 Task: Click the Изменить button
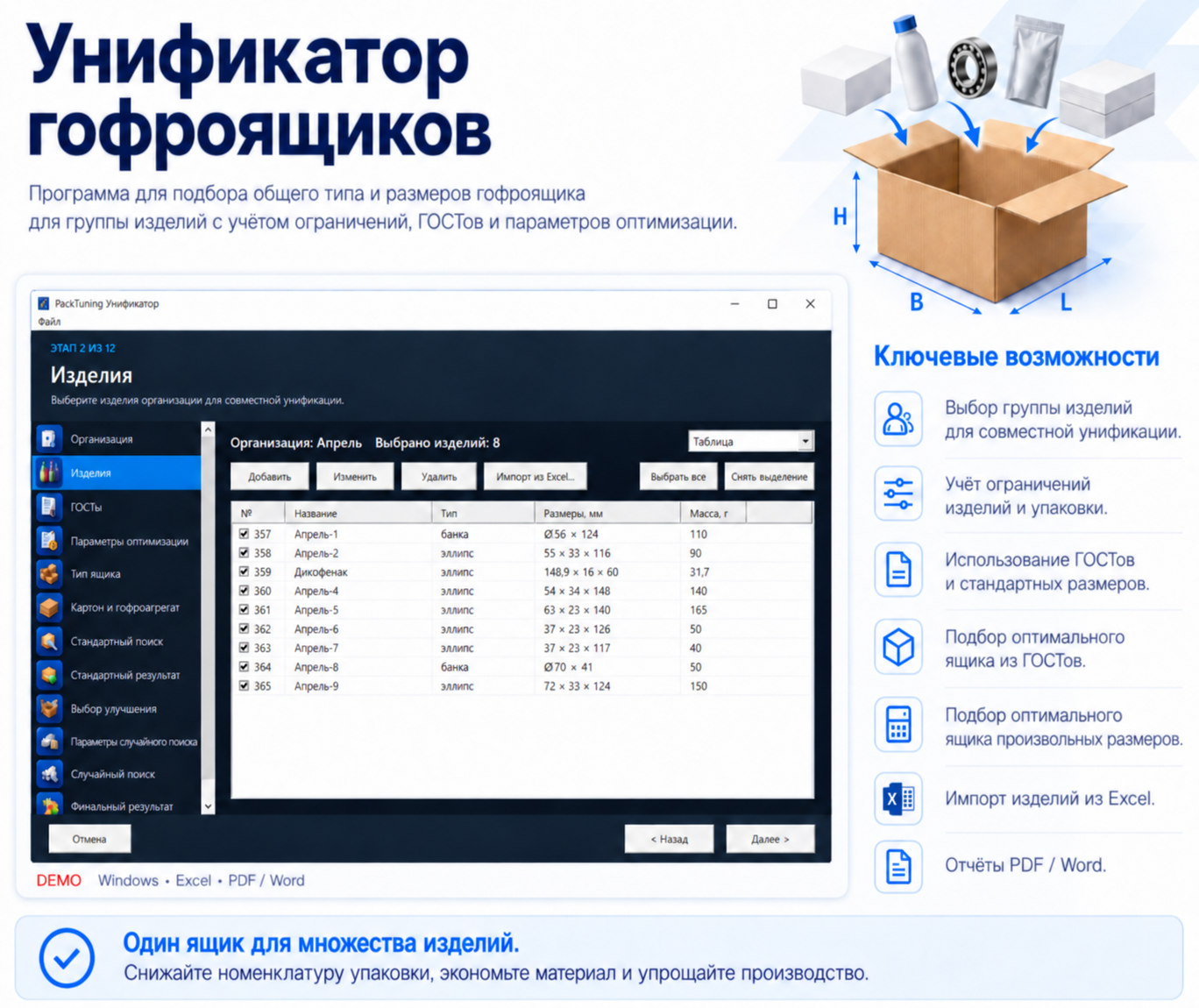tap(355, 477)
